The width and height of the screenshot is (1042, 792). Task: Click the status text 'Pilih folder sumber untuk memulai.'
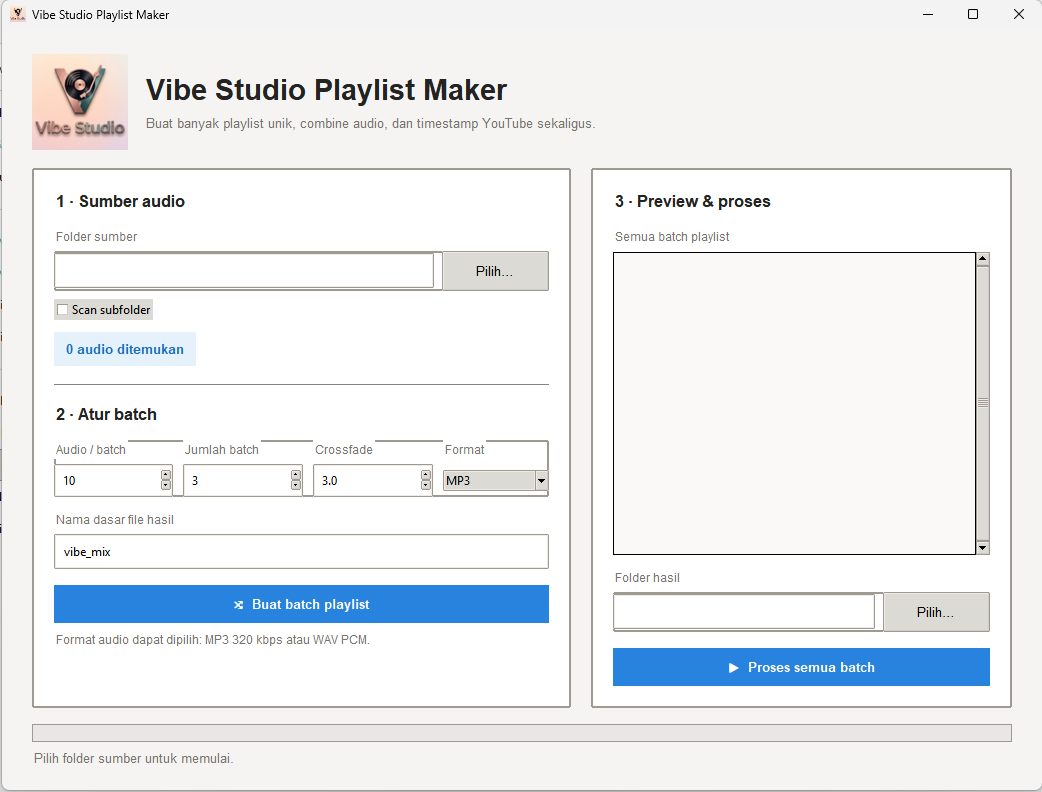coord(134,758)
